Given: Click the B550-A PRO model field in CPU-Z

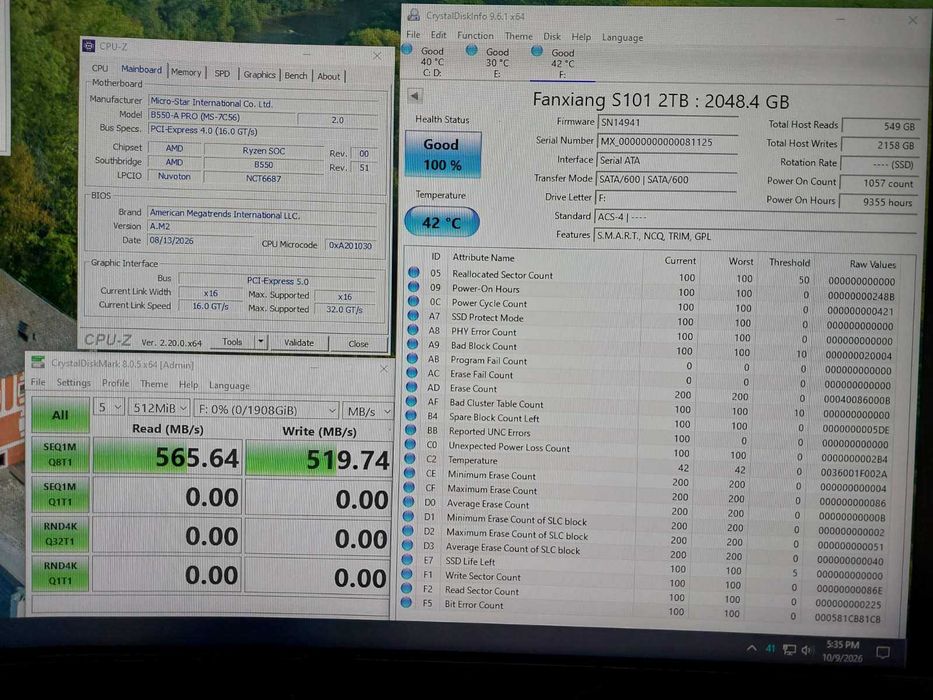Looking at the screenshot, I should coord(221,117).
